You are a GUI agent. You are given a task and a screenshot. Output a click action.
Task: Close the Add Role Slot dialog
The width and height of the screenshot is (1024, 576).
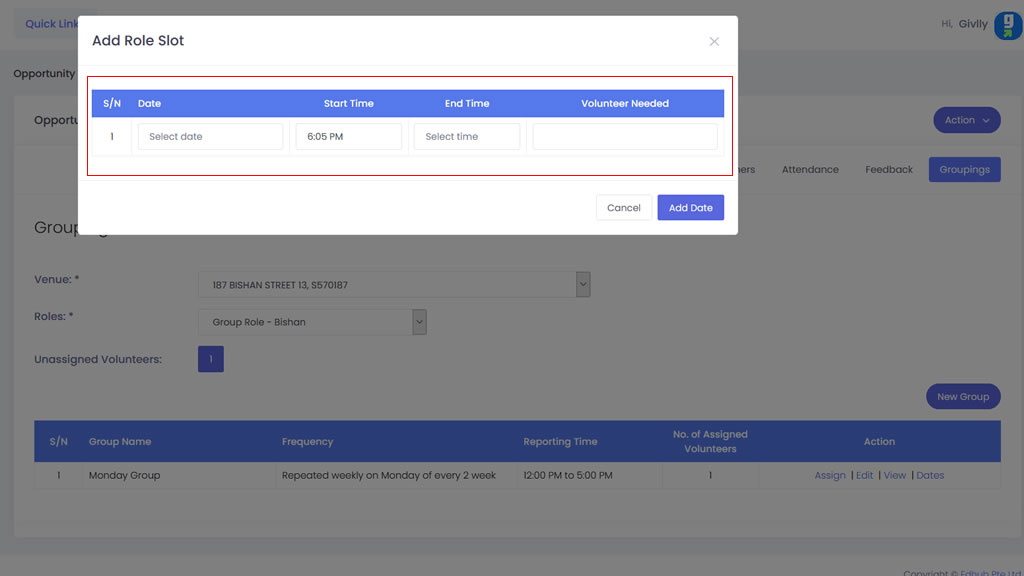click(714, 41)
